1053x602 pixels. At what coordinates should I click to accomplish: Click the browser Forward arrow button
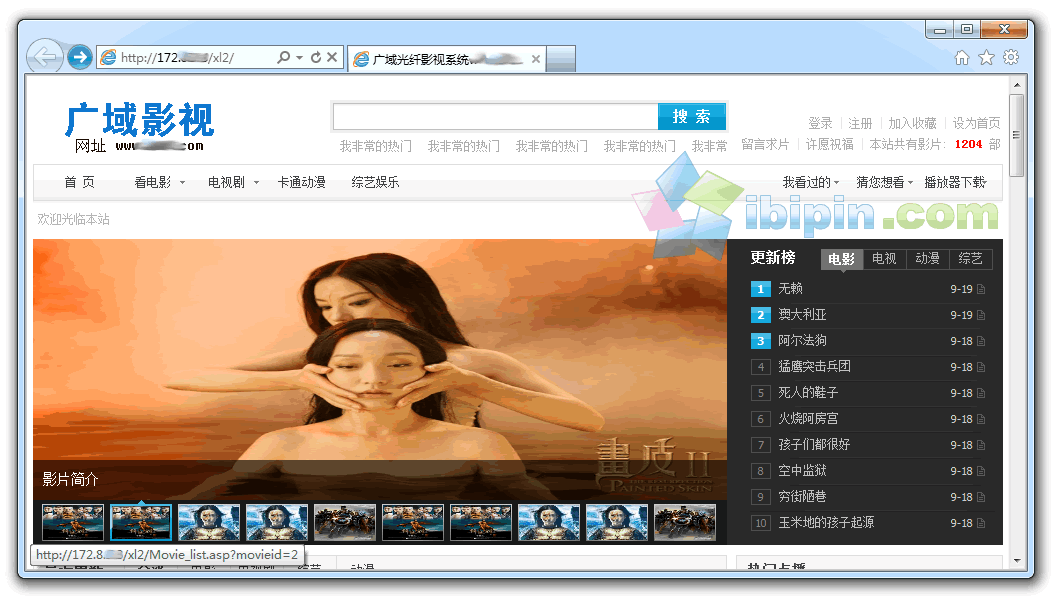[x=80, y=58]
